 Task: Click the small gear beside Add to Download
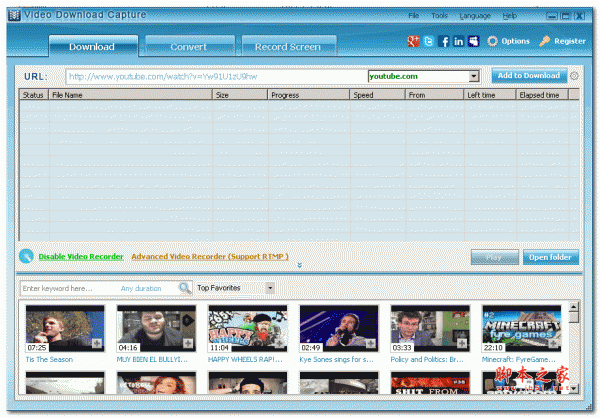point(574,76)
